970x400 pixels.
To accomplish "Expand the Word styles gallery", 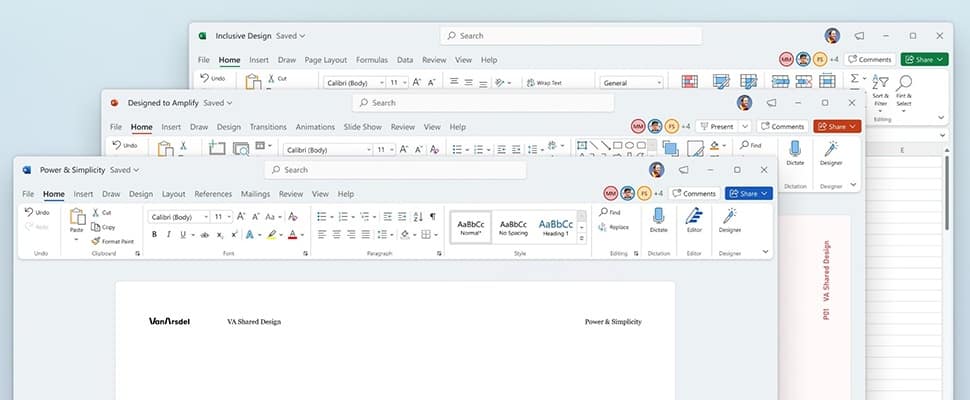I will (582, 238).
